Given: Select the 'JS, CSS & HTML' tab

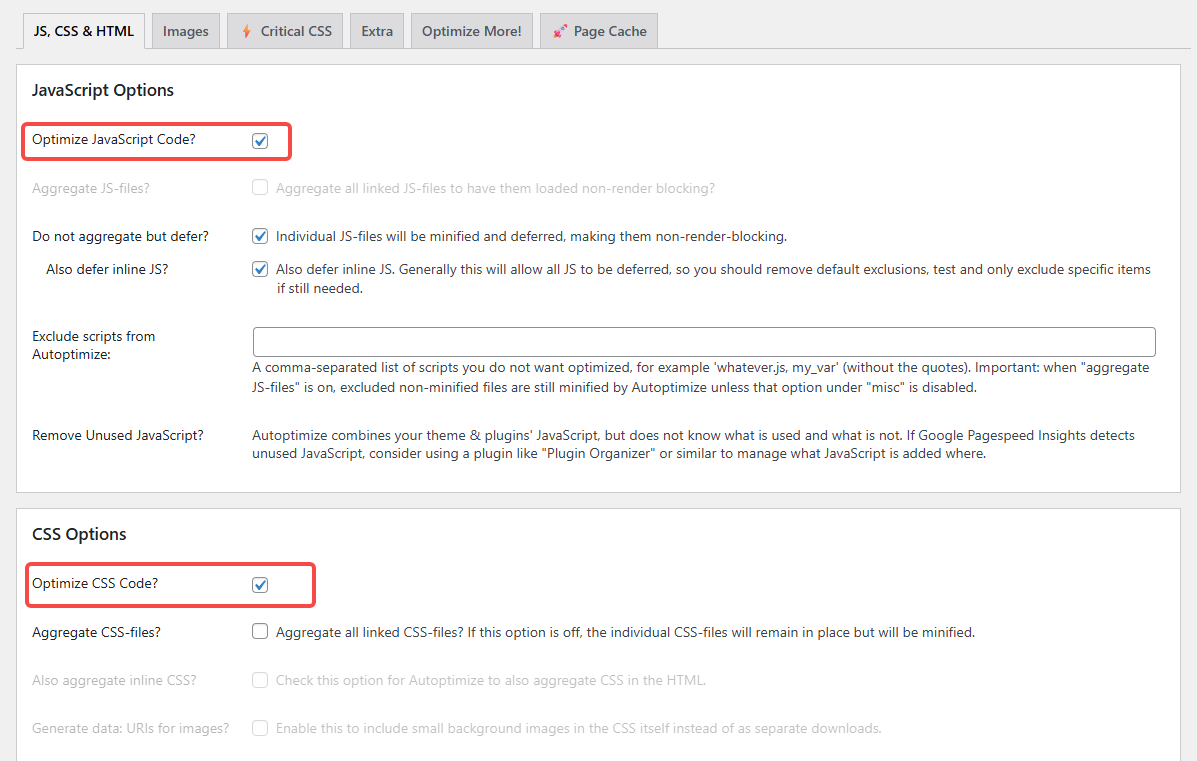Looking at the screenshot, I should [83, 30].
